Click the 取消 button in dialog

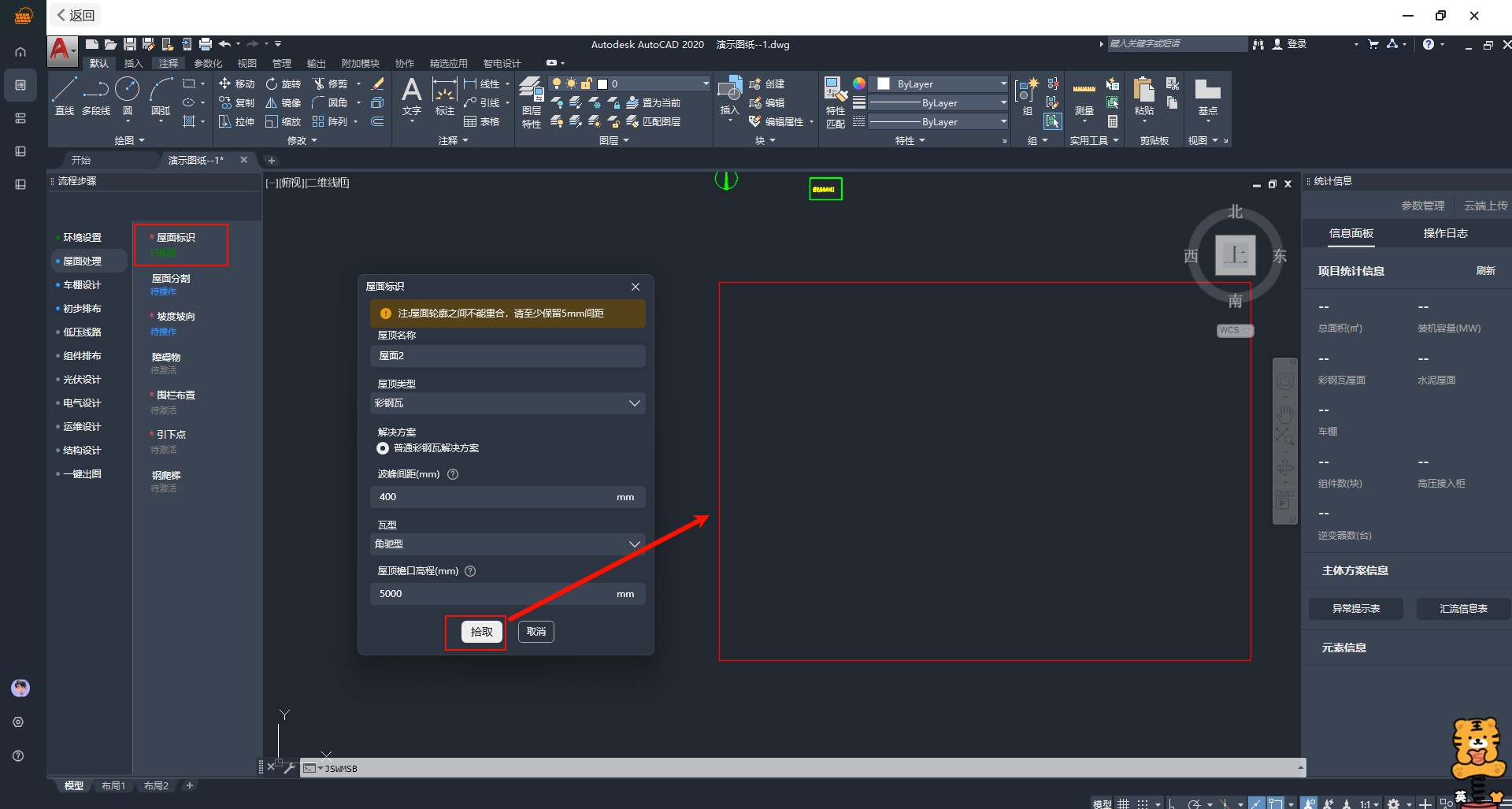pos(536,632)
